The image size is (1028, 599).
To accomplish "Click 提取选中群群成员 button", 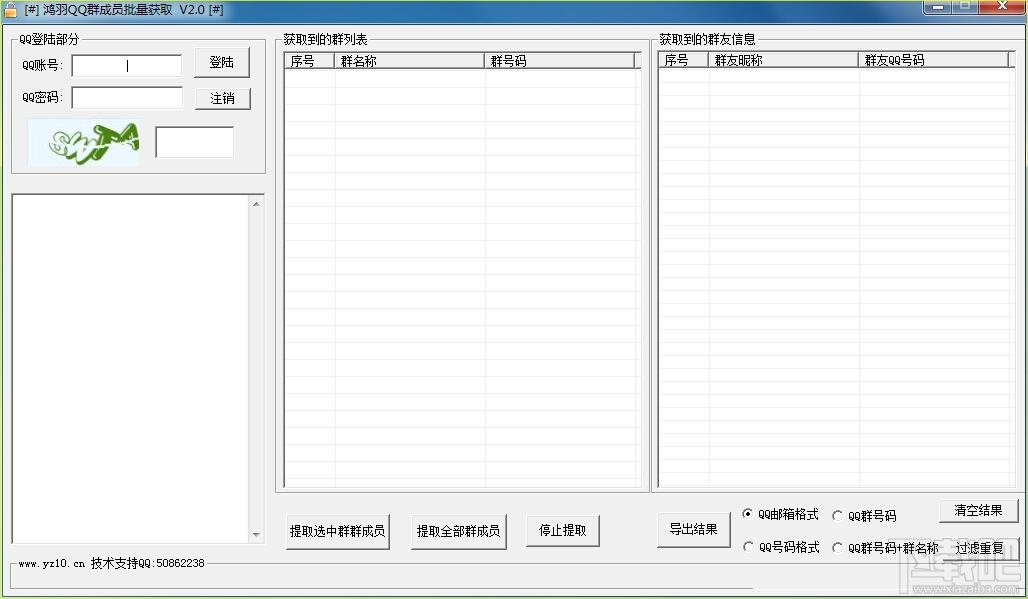I will pos(338,531).
